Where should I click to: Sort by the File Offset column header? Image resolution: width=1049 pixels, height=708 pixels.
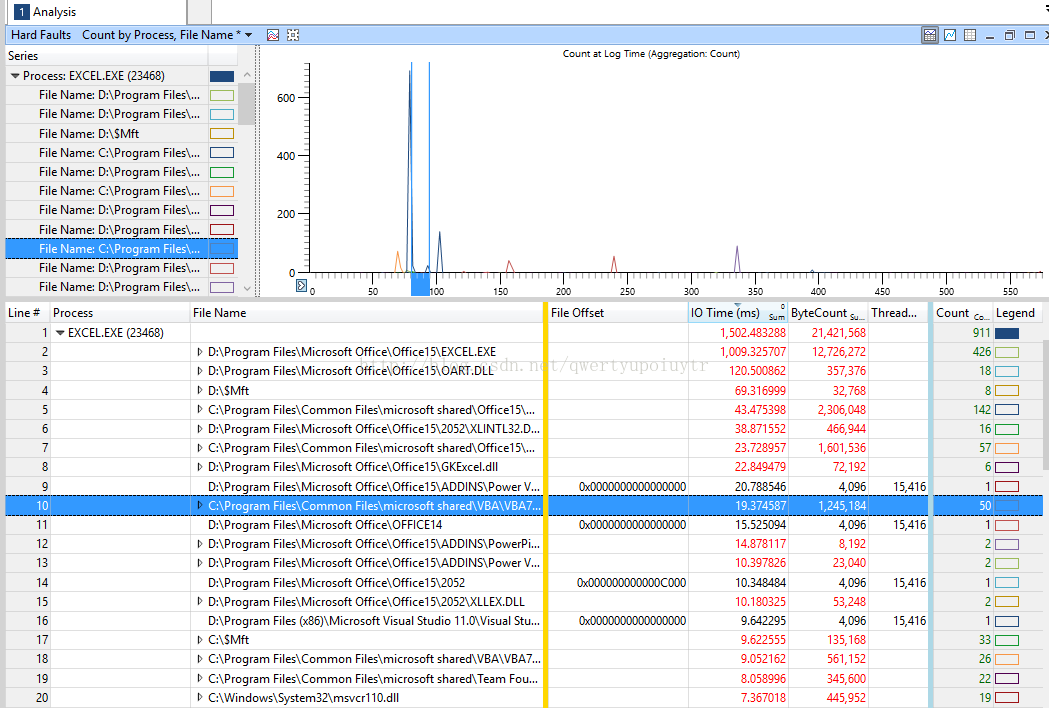coord(618,313)
